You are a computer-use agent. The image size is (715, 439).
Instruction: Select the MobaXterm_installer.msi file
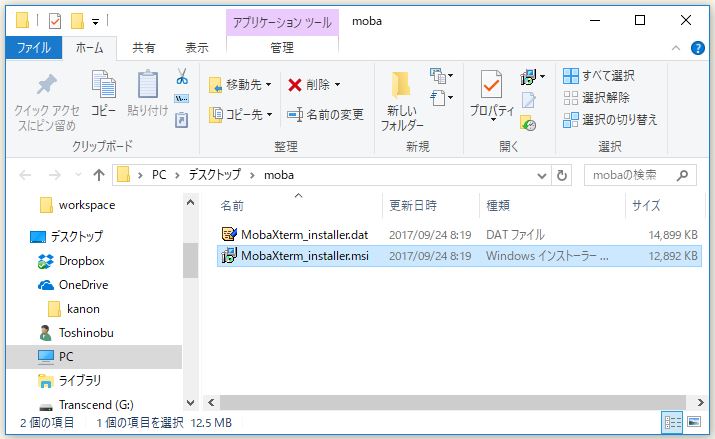(x=459, y=256)
